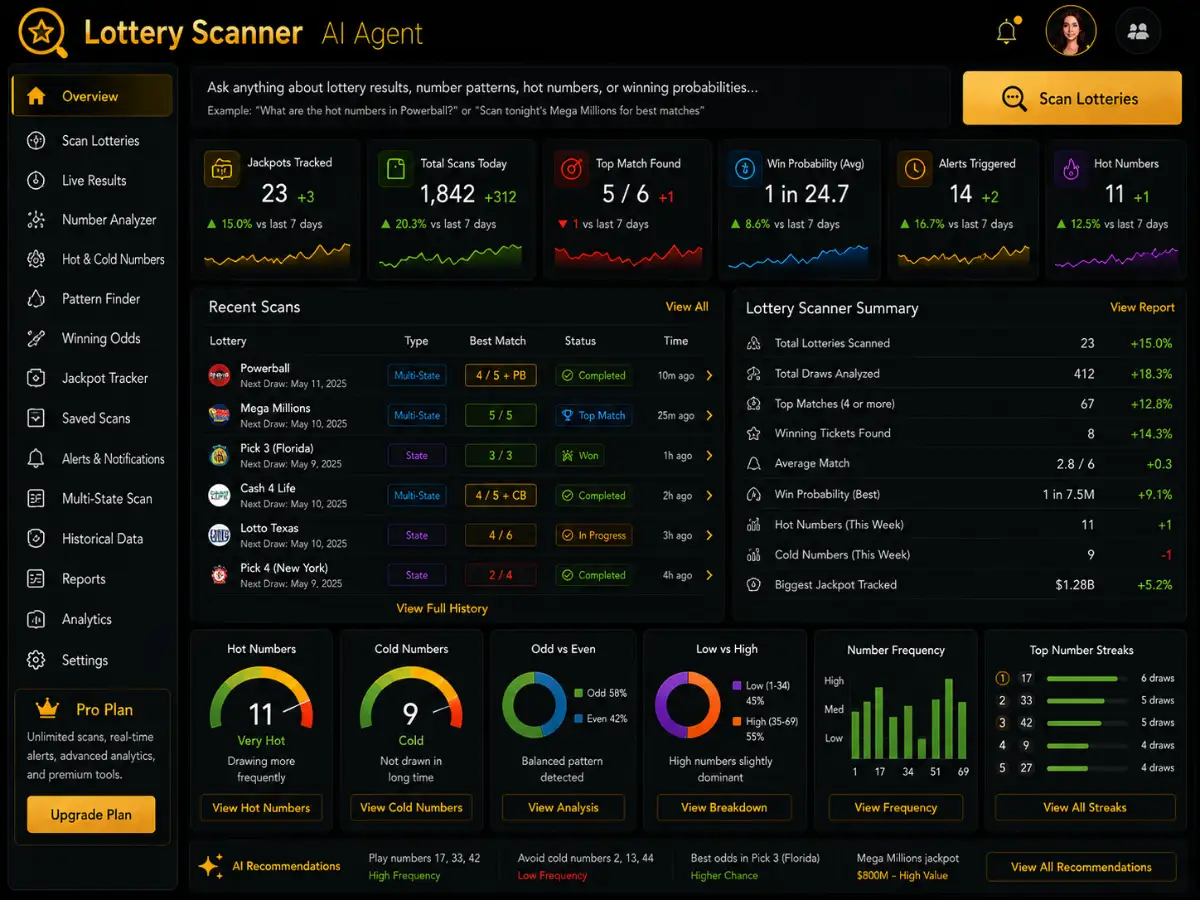This screenshot has width=1200, height=900.
Task: Click the View All Streaks button
Action: pos(1085,808)
